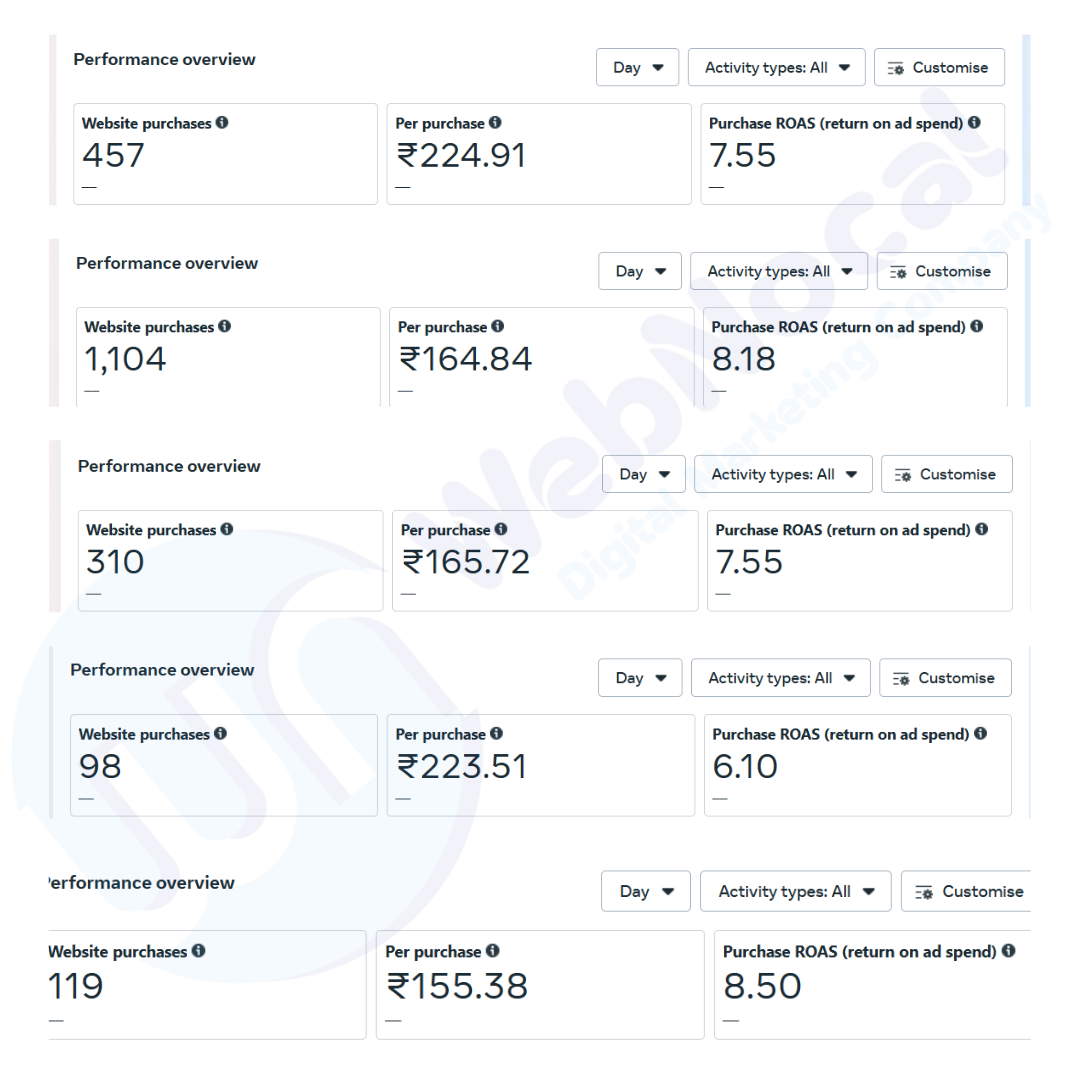Select the Per purchase card showing ₹165.72
This screenshot has width=1080, height=1080.
click(545, 561)
